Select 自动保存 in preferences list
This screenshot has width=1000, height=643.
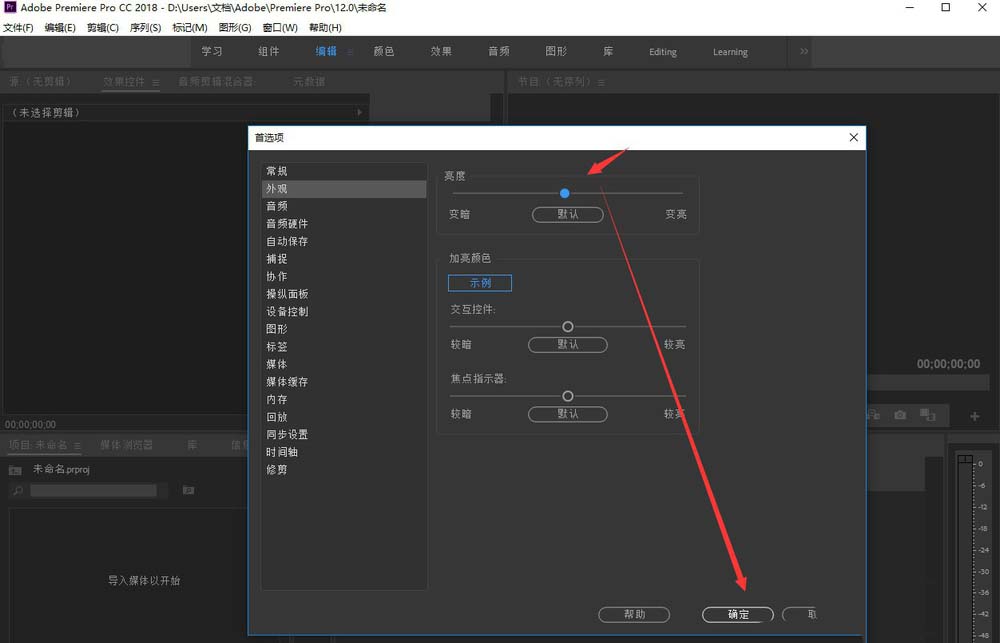click(x=344, y=241)
